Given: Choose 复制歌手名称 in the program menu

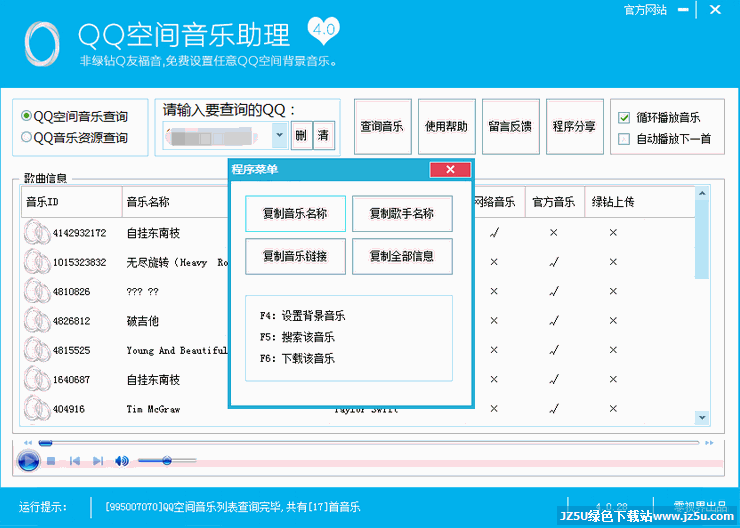Looking at the screenshot, I should (402, 214).
